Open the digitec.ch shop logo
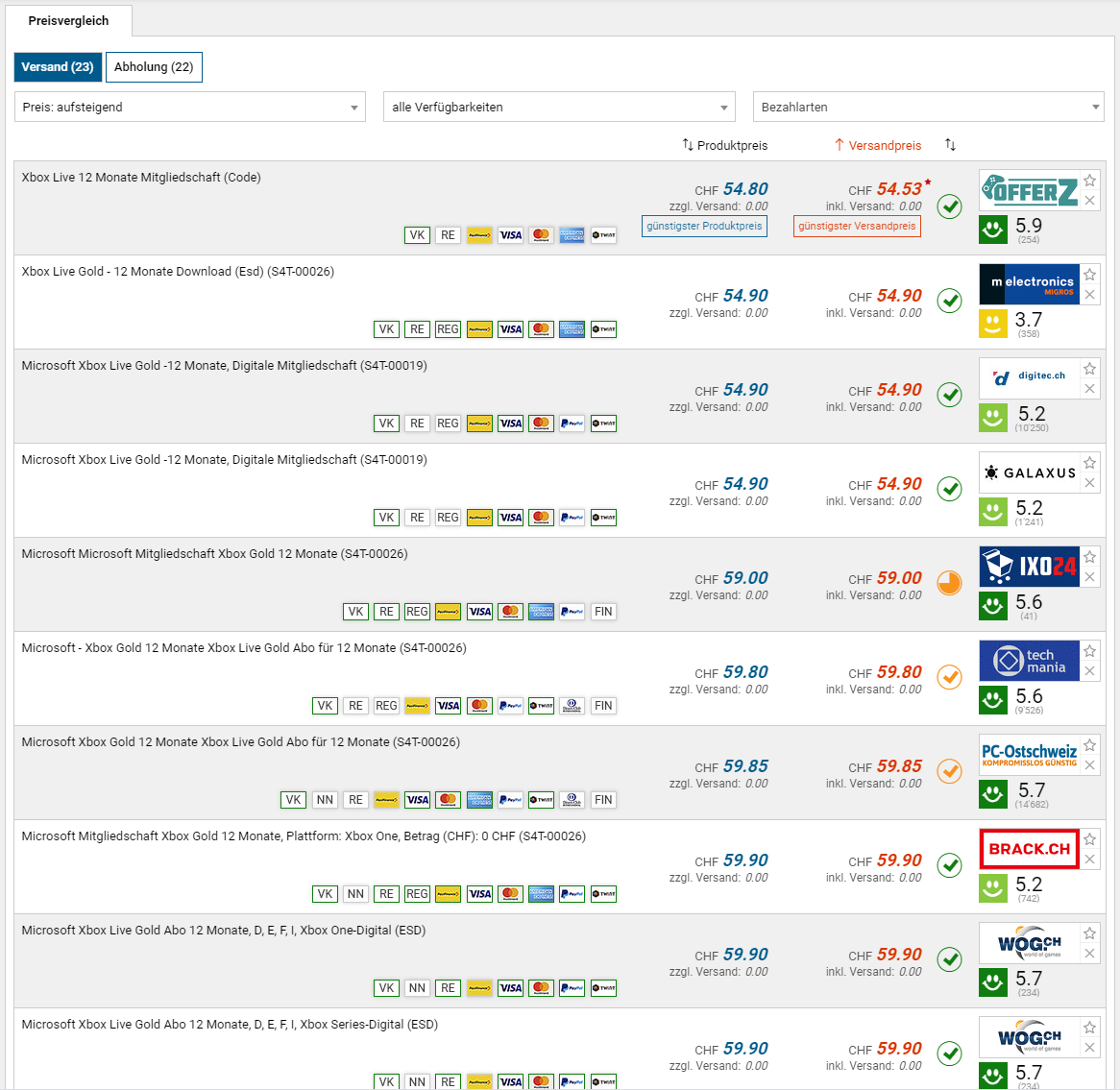Image resolution: width=1120 pixels, height=1090 pixels. [1030, 378]
